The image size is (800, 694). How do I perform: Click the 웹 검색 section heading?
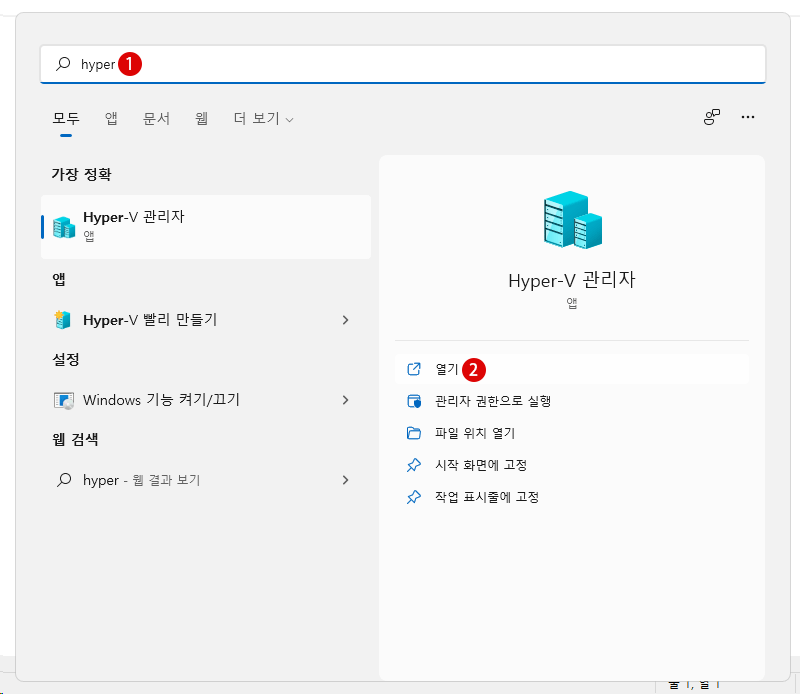[75, 439]
